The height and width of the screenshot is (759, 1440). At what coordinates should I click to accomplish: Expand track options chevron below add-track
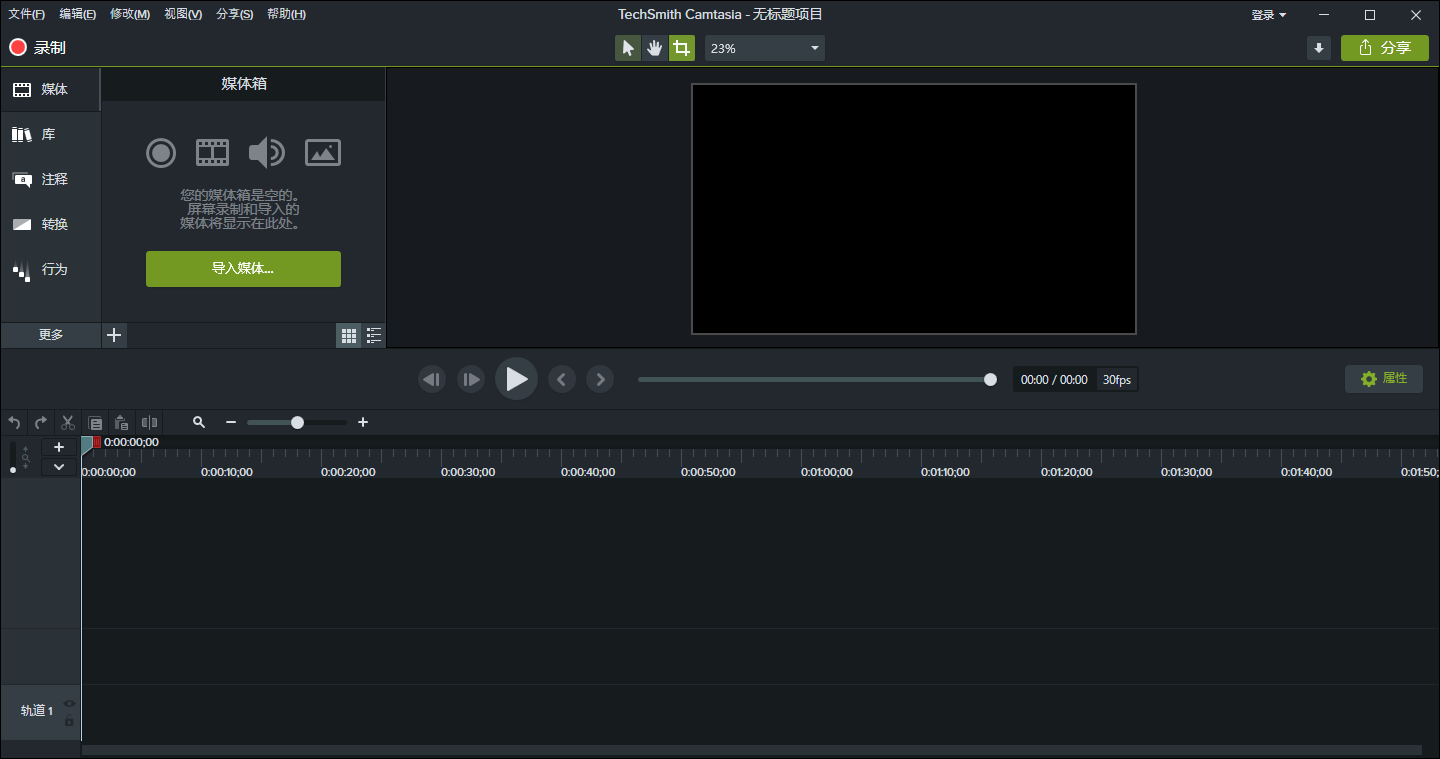click(59, 467)
